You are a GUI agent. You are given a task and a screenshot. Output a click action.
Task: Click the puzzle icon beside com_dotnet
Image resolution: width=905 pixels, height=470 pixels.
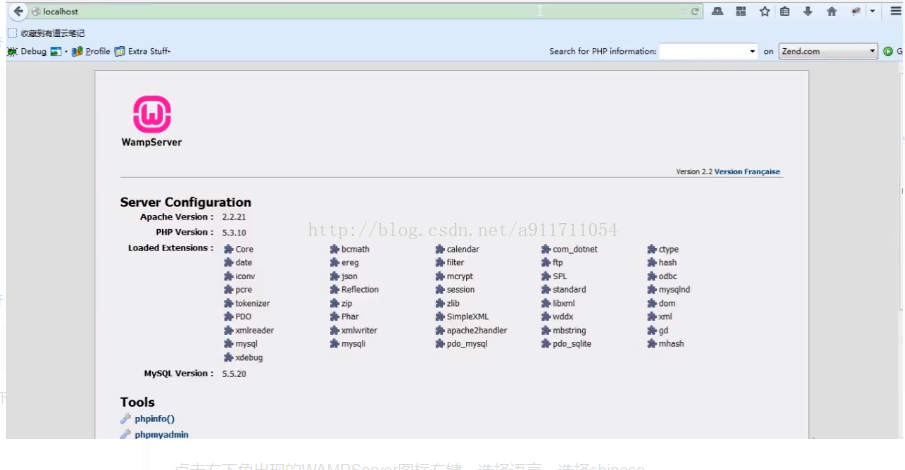(x=546, y=249)
